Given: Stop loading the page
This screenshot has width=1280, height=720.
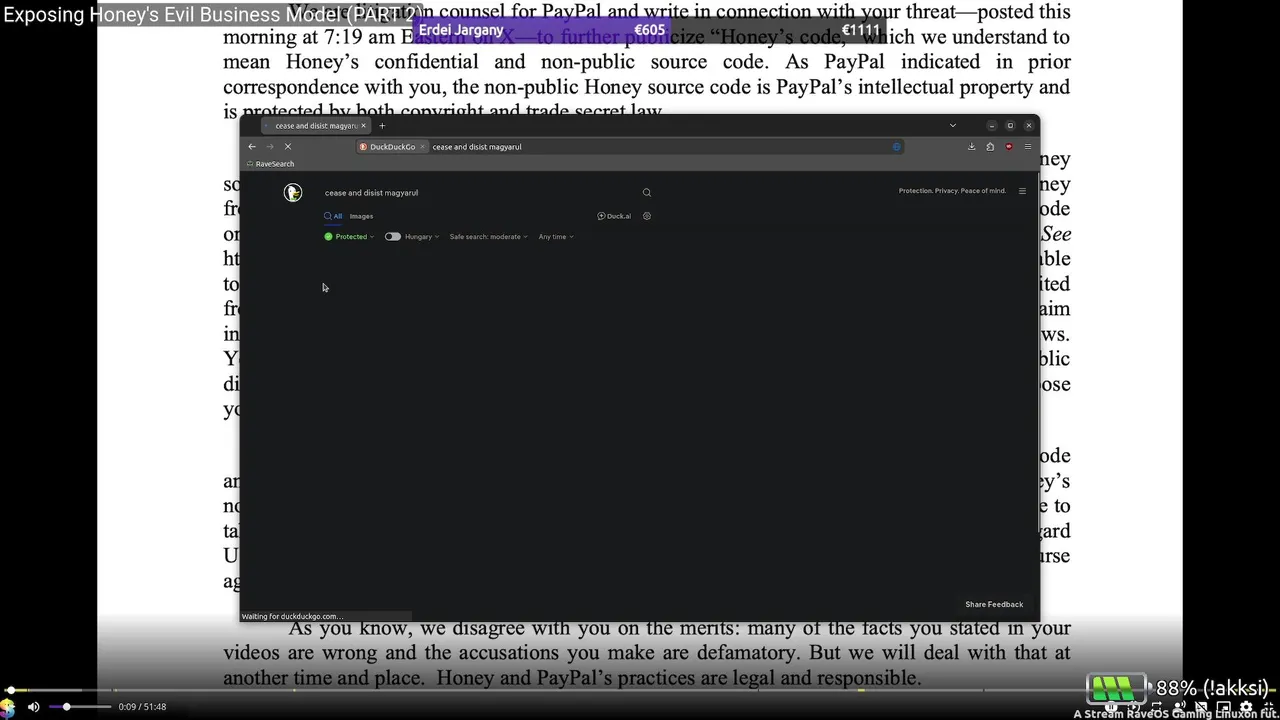Looking at the screenshot, I should [x=287, y=147].
